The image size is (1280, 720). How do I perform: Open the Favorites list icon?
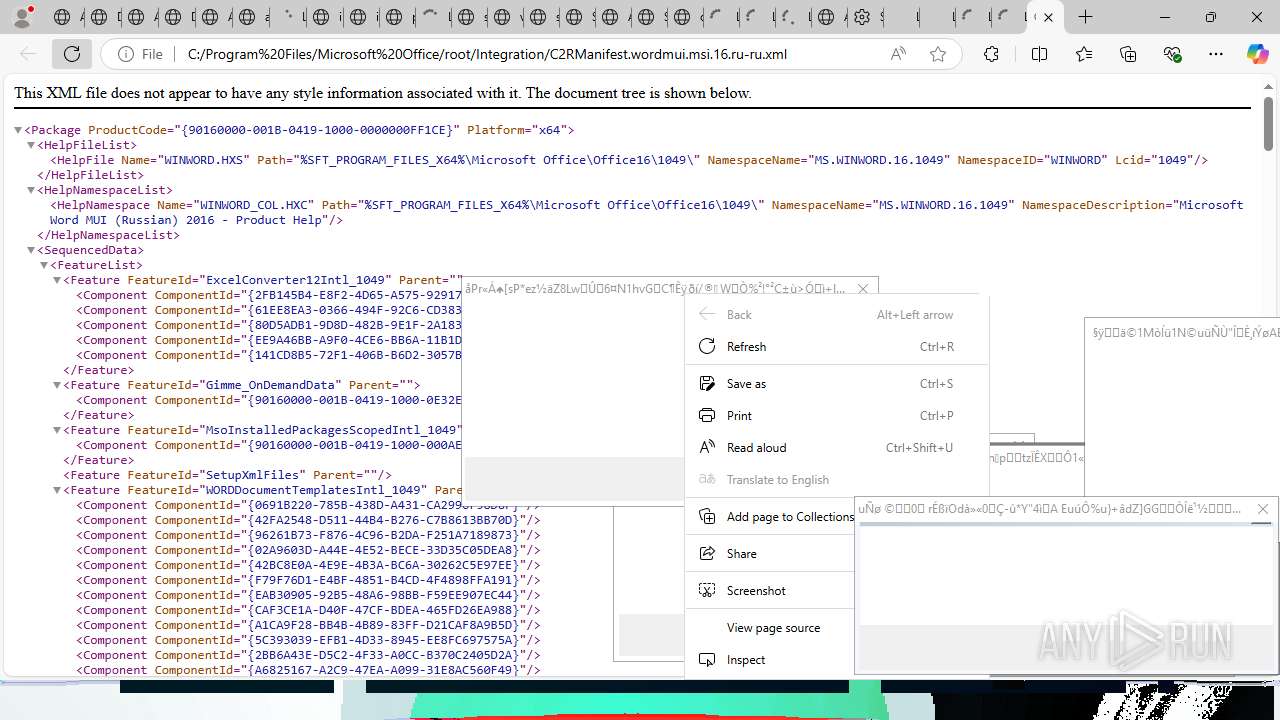tap(1084, 54)
